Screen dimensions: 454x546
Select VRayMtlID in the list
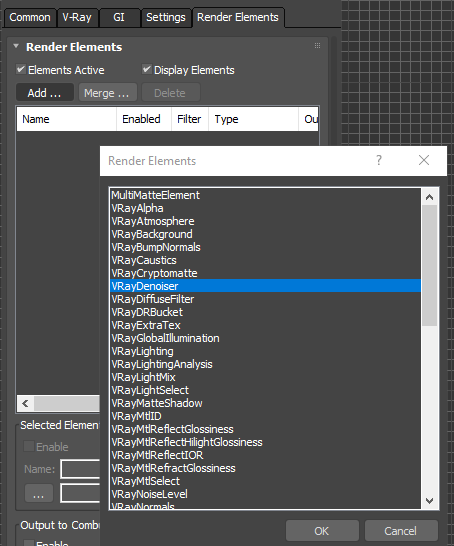pos(265,416)
